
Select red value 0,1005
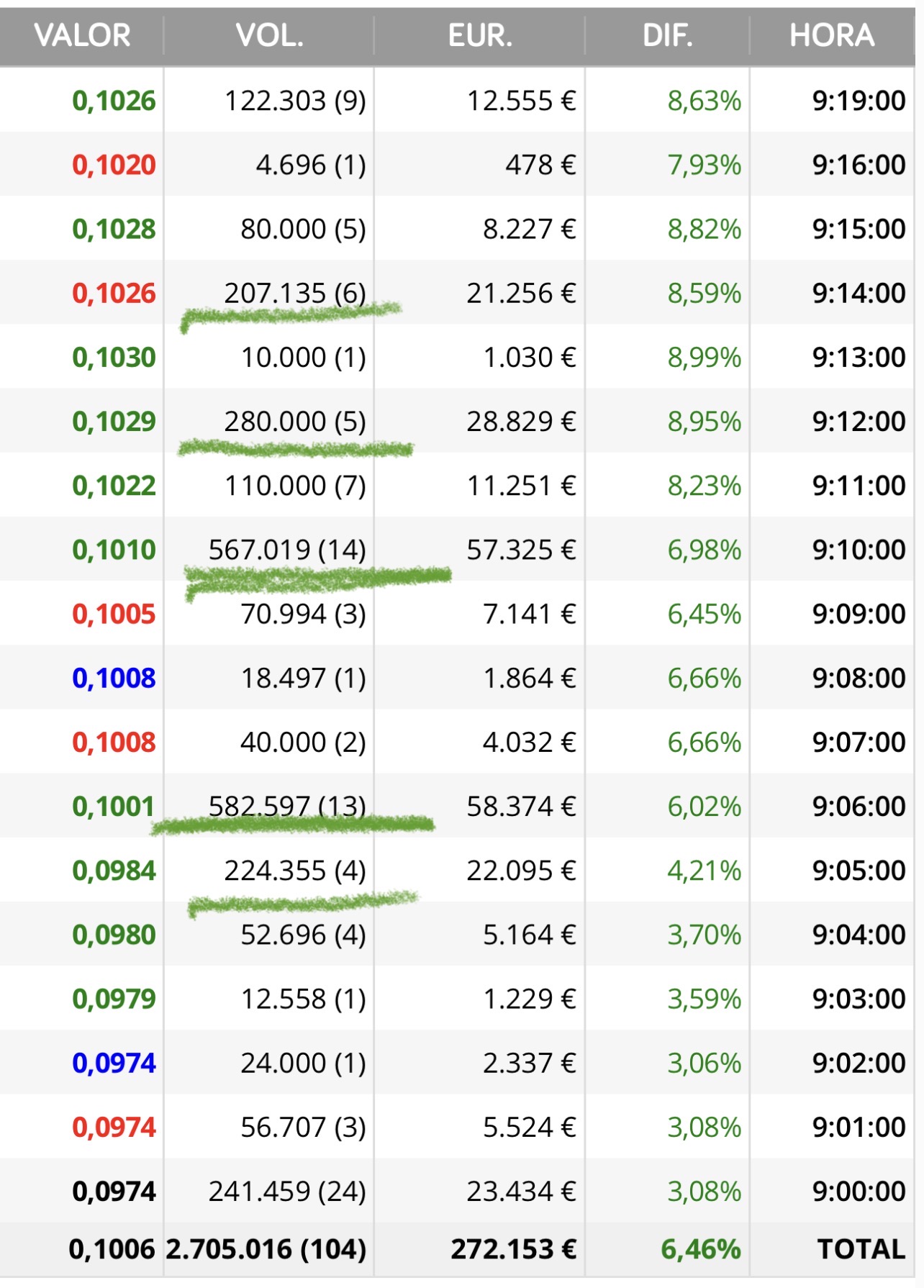114,614
